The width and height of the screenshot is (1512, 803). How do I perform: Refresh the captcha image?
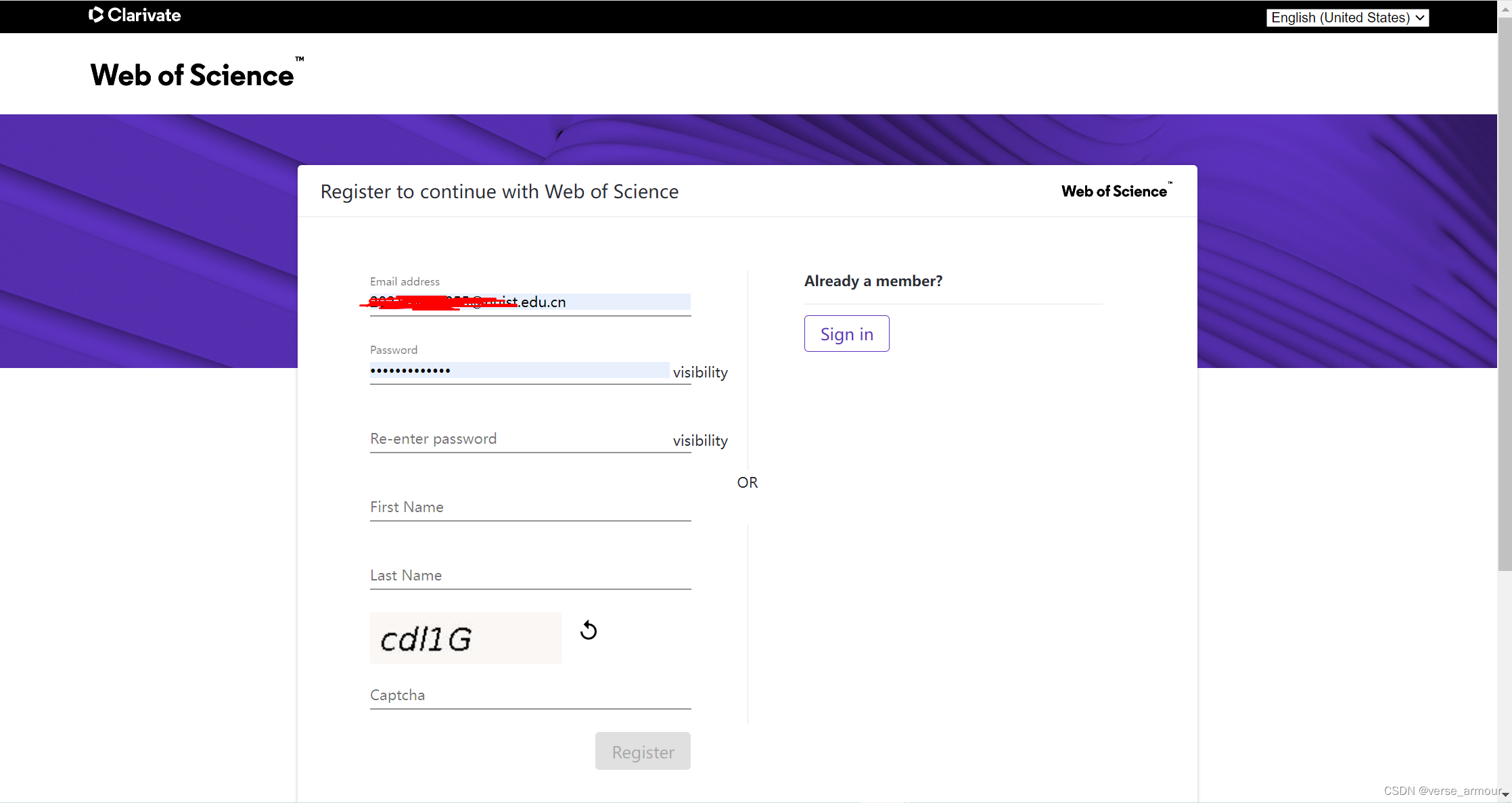589,630
